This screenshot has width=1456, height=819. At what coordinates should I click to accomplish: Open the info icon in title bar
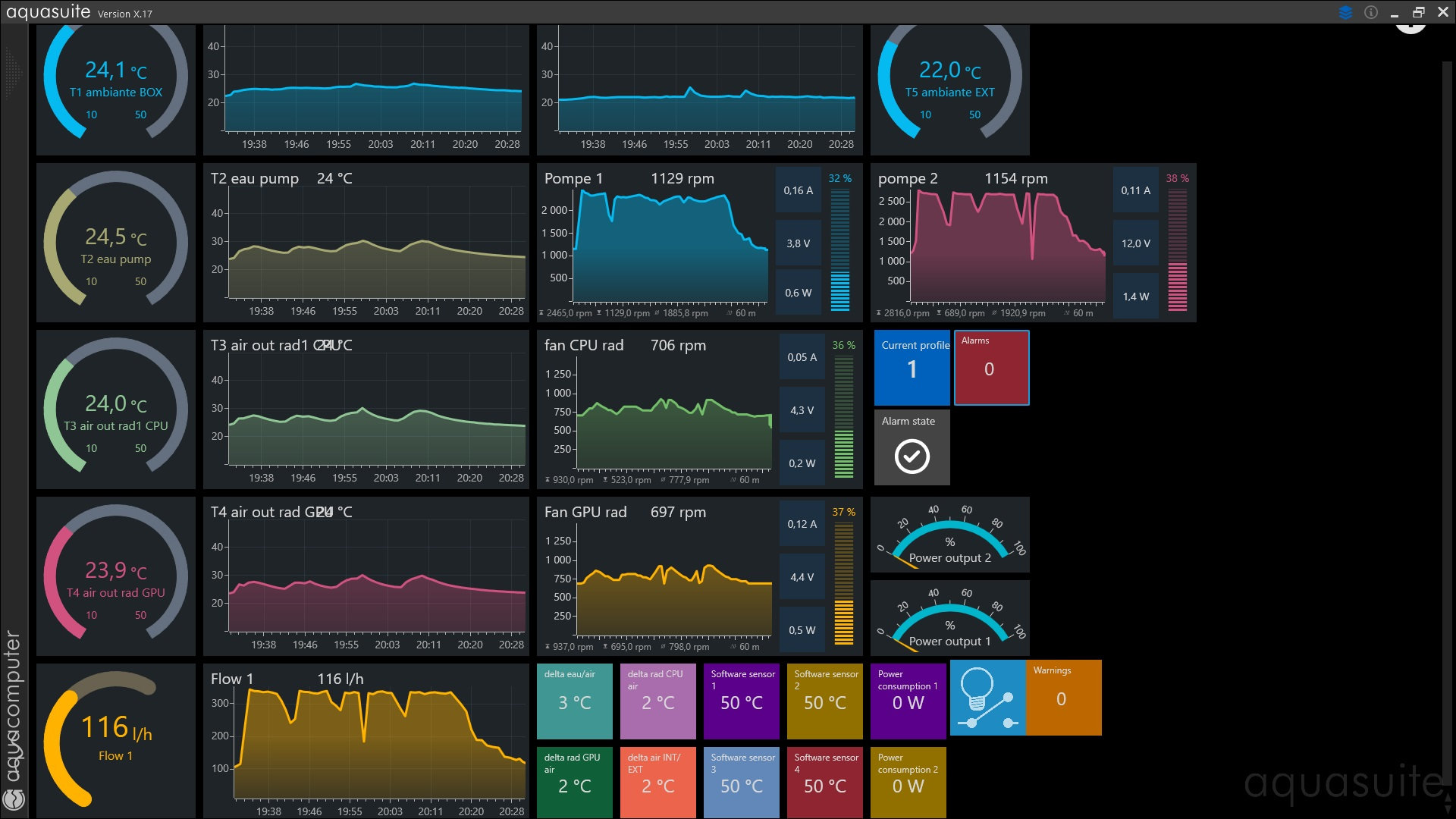point(1370,12)
